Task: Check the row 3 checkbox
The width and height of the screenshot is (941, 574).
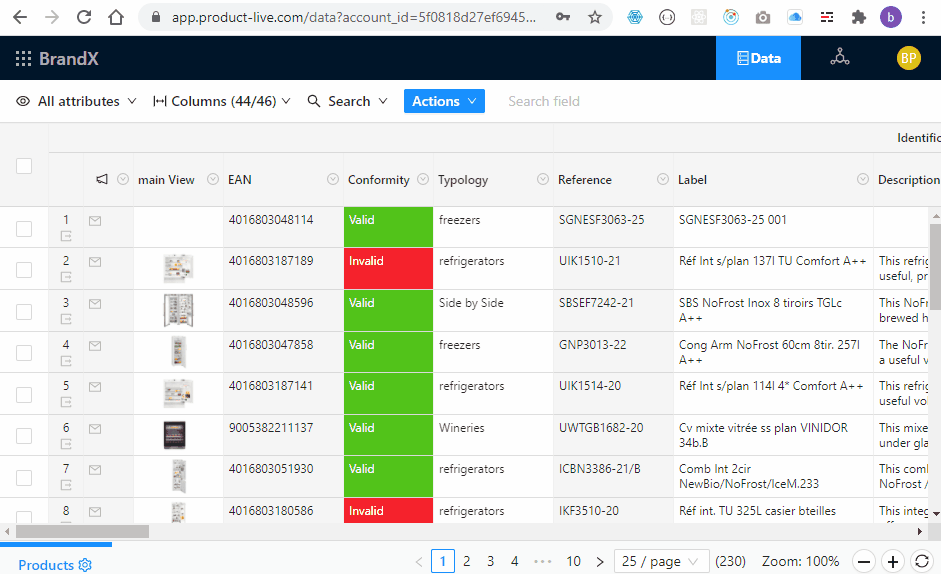Action: click(x=24, y=312)
